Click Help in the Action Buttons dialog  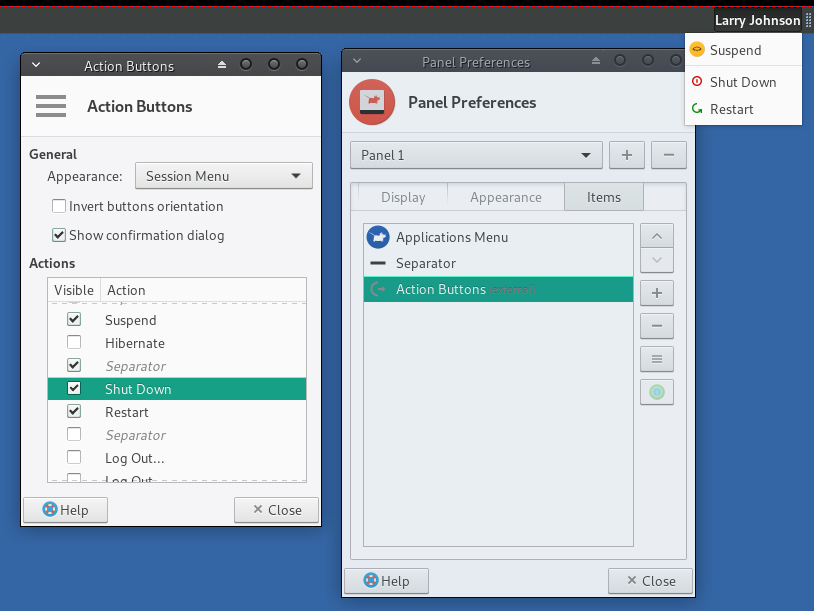tap(65, 510)
